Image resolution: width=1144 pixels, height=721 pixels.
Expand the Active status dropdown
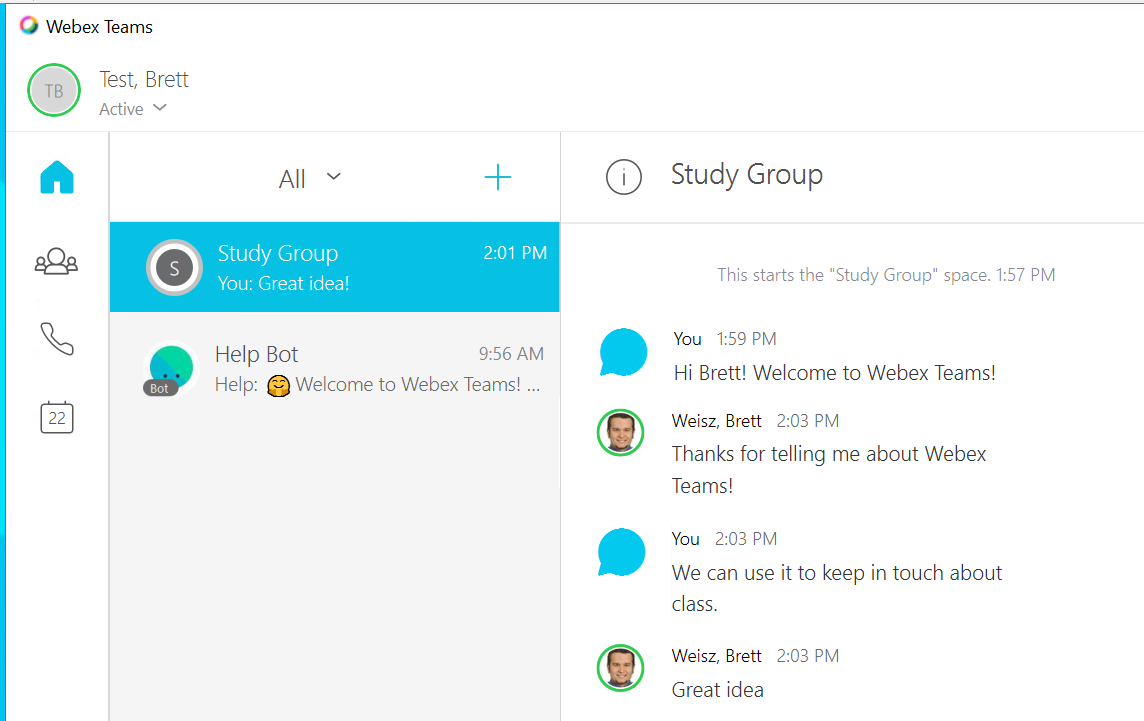point(133,109)
